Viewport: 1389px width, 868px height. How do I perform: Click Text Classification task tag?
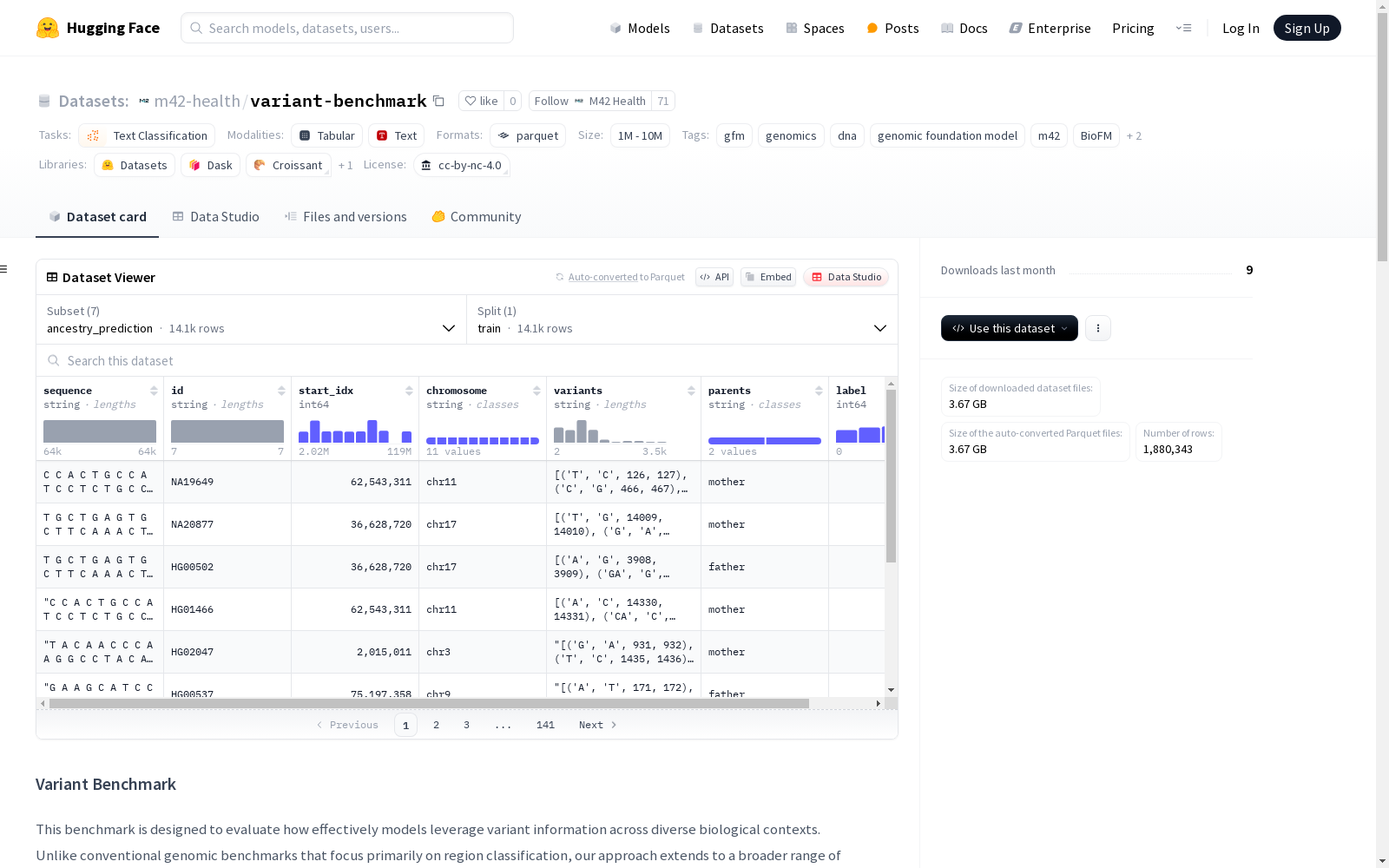point(147,135)
